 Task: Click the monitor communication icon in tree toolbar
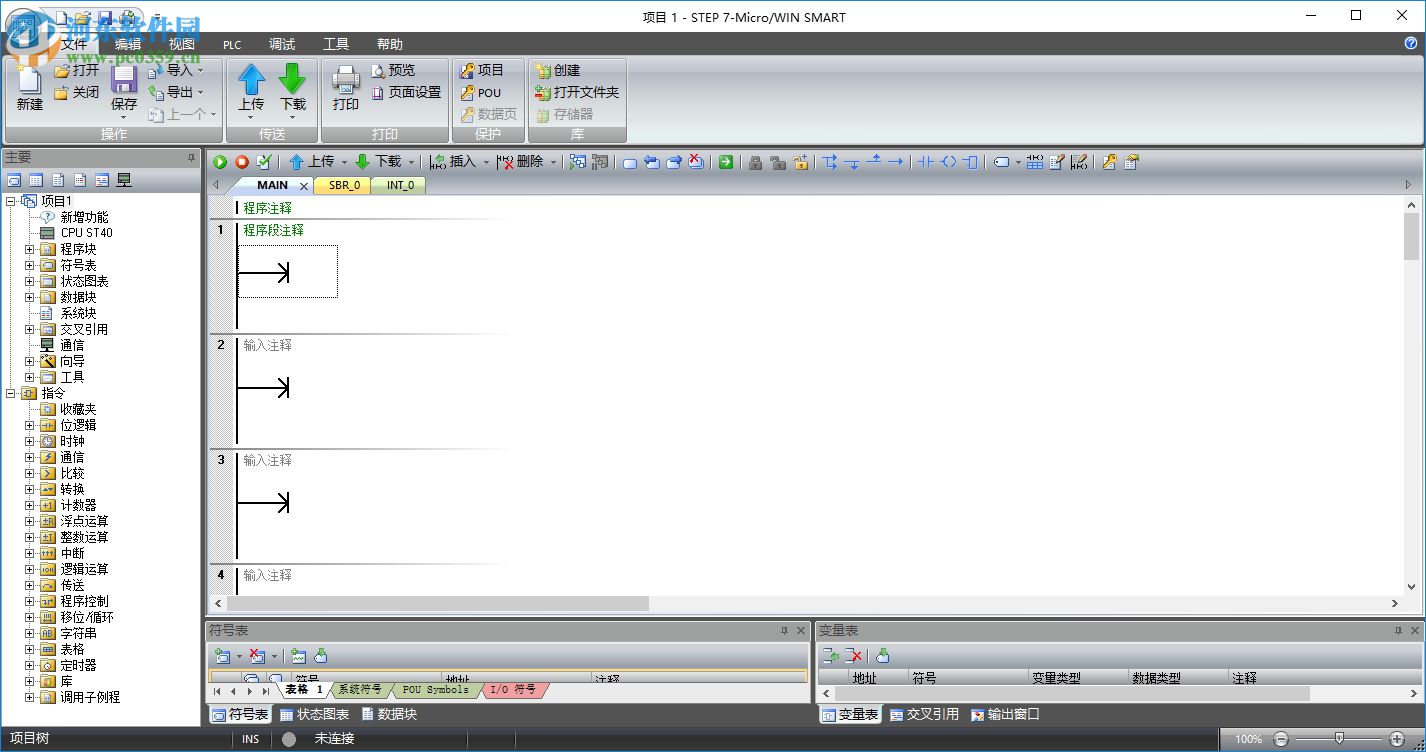(124, 180)
